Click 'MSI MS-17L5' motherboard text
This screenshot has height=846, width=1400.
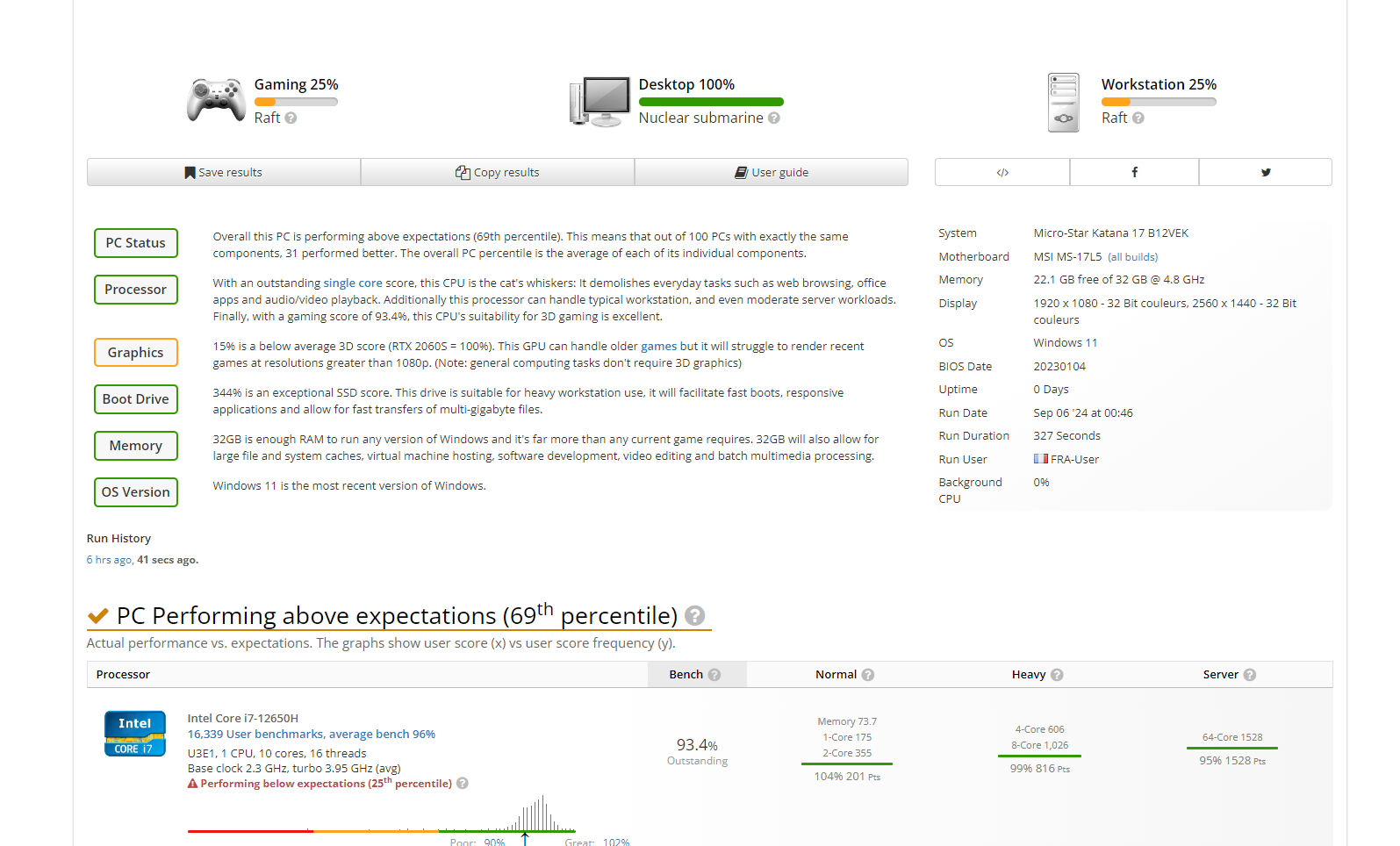(x=1067, y=257)
